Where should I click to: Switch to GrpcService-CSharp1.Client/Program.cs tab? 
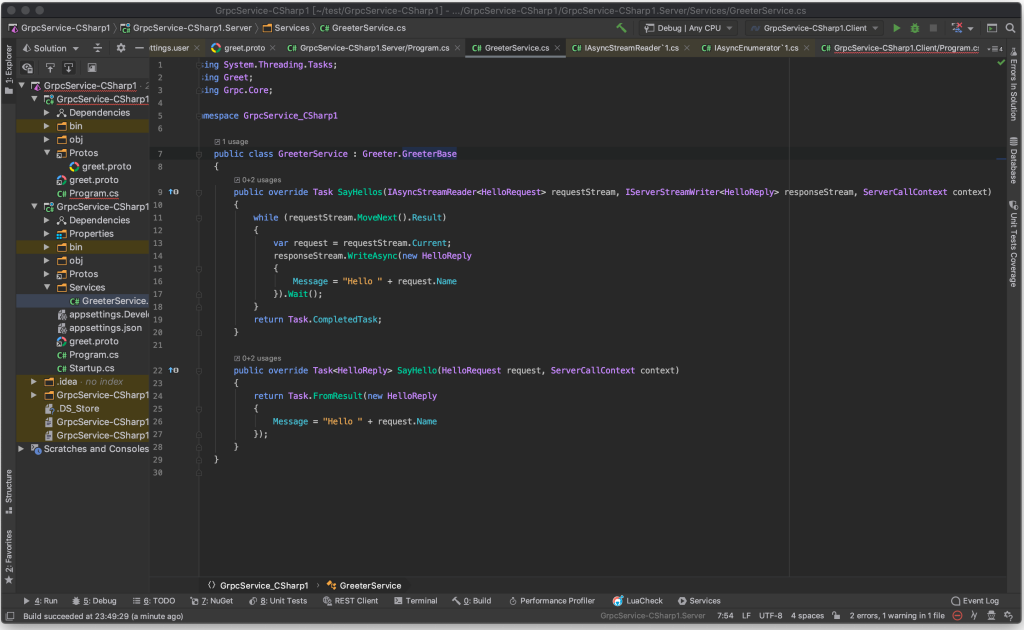pyautogui.click(x=900, y=48)
